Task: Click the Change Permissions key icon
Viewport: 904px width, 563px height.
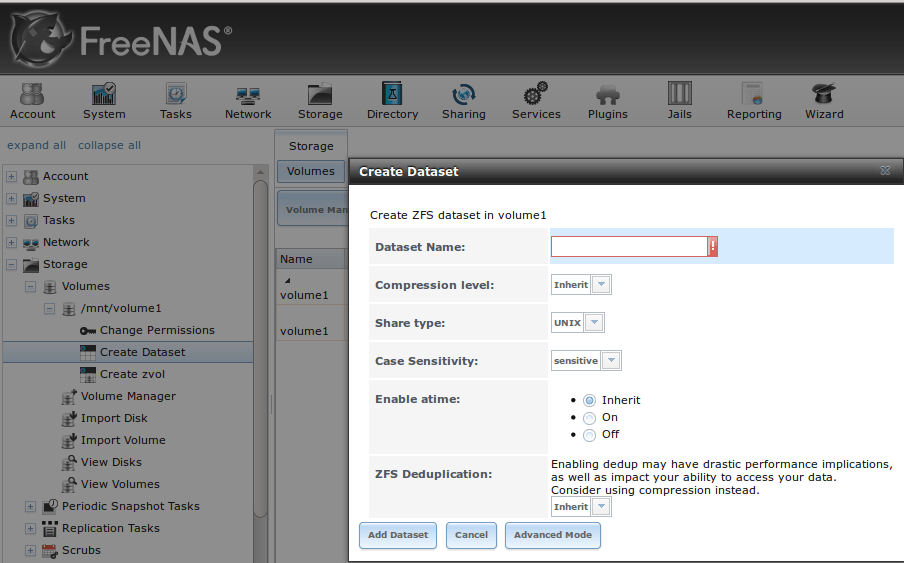Action: (x=88, y=331)
